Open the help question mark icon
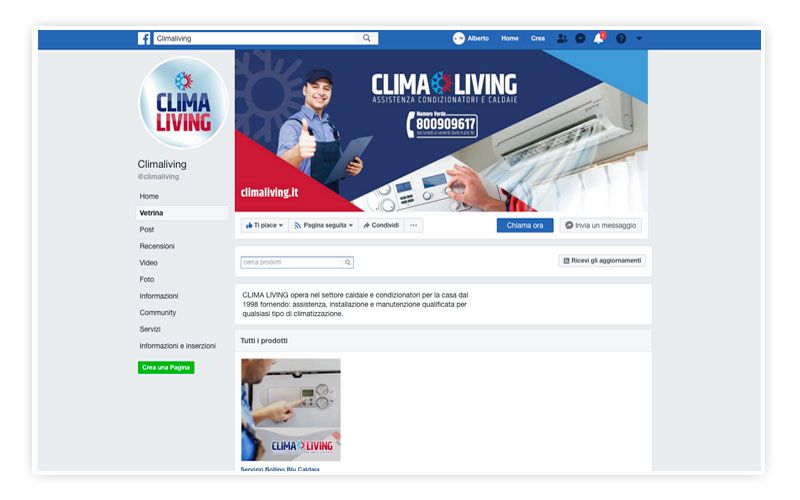The image size is (800, 500). point(621,38)
